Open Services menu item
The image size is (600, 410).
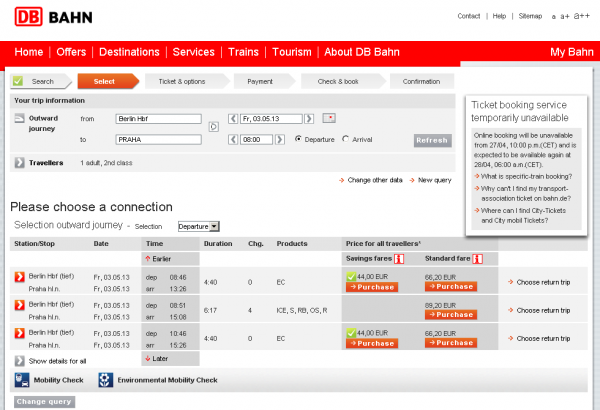tap(194, 52)
